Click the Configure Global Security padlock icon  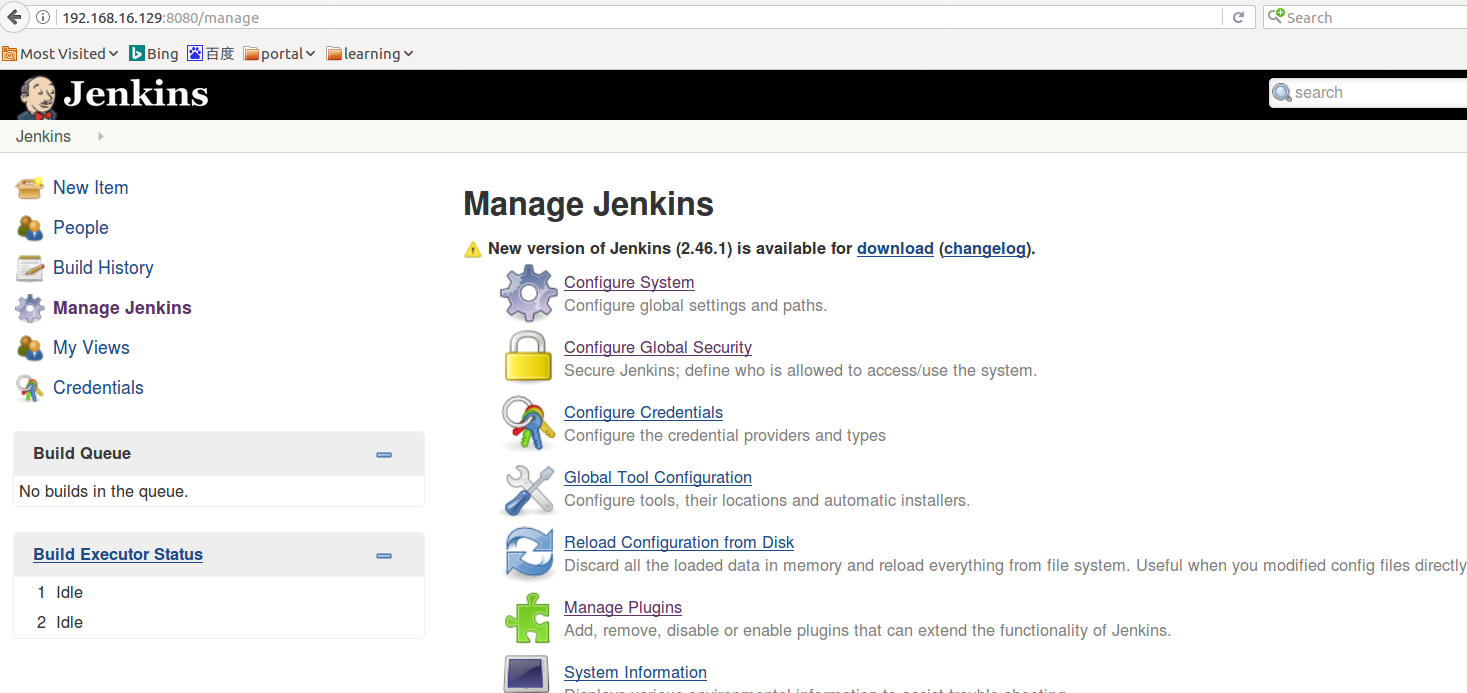click(x=528, y=357)
